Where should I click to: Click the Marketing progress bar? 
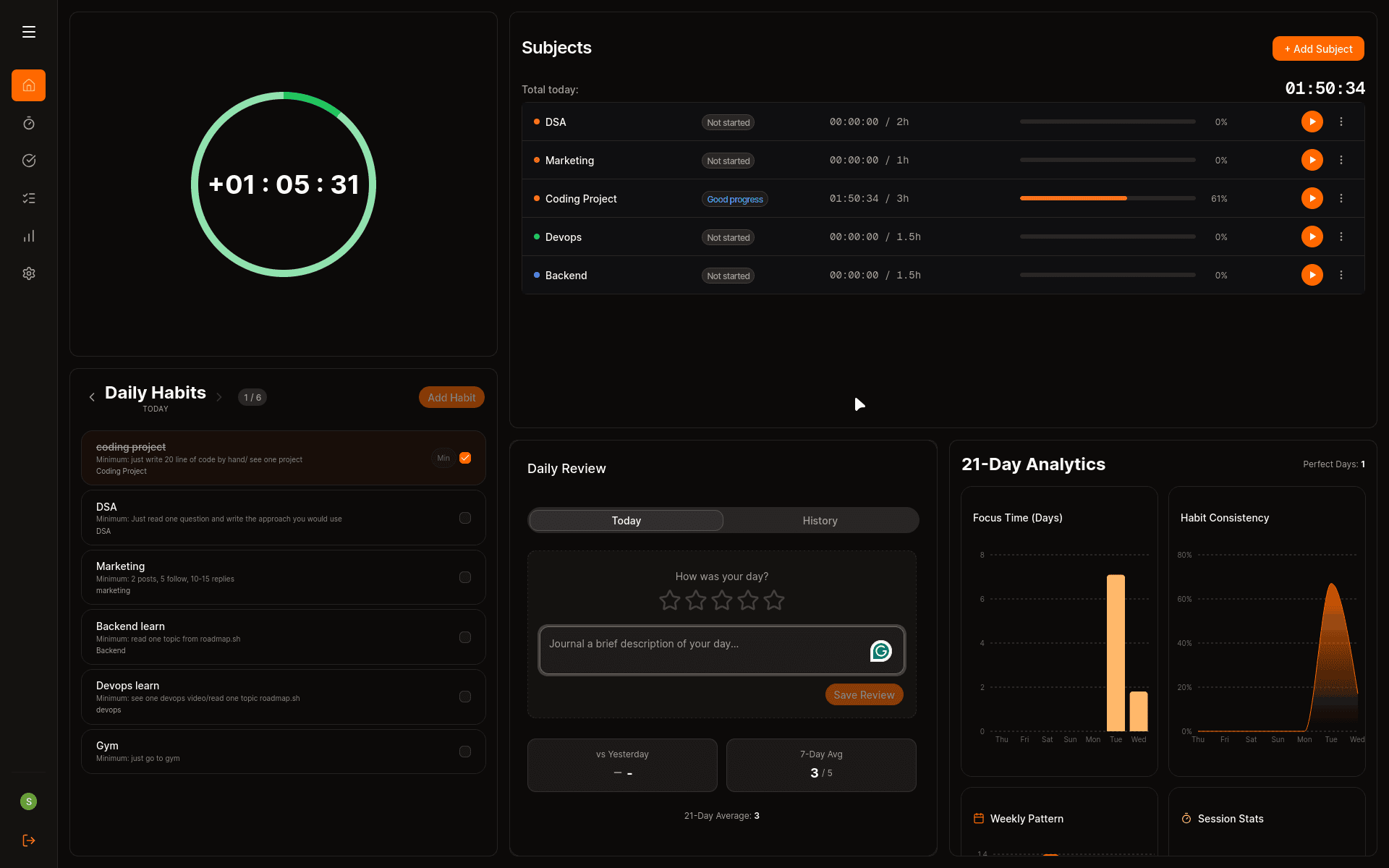point(1108,160)
